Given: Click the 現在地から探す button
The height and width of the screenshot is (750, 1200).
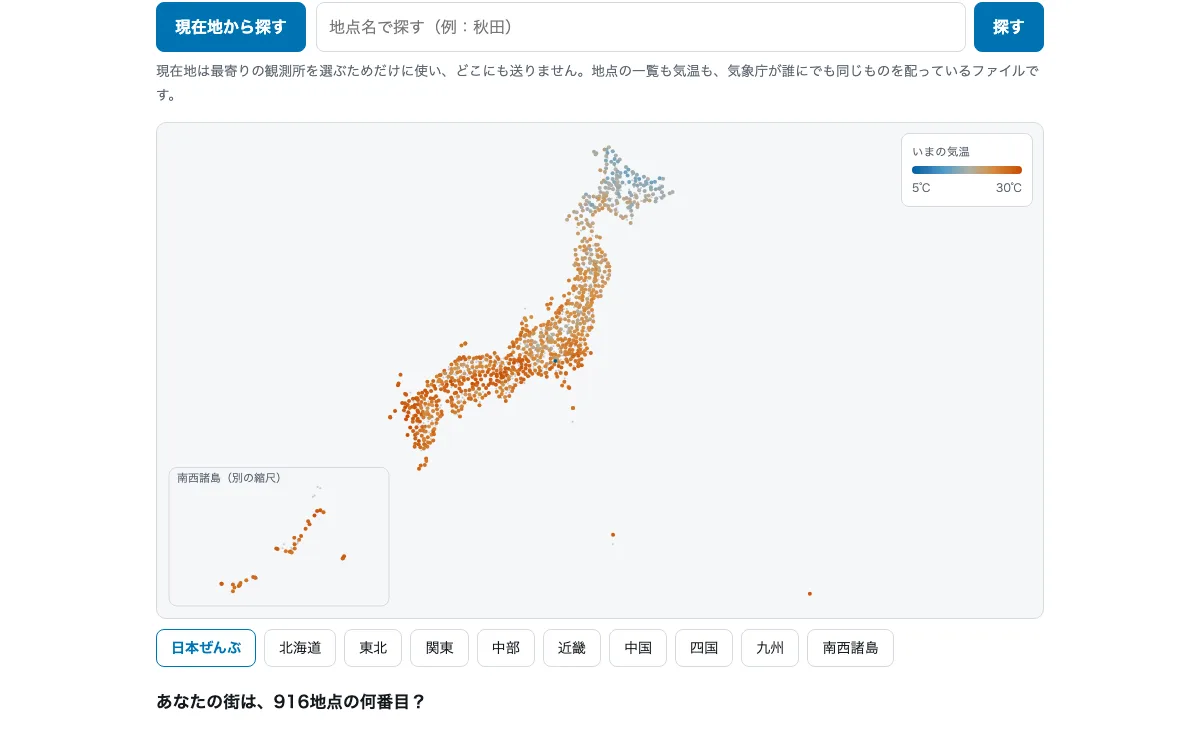Looking at the screenshot, I should 231,27.
